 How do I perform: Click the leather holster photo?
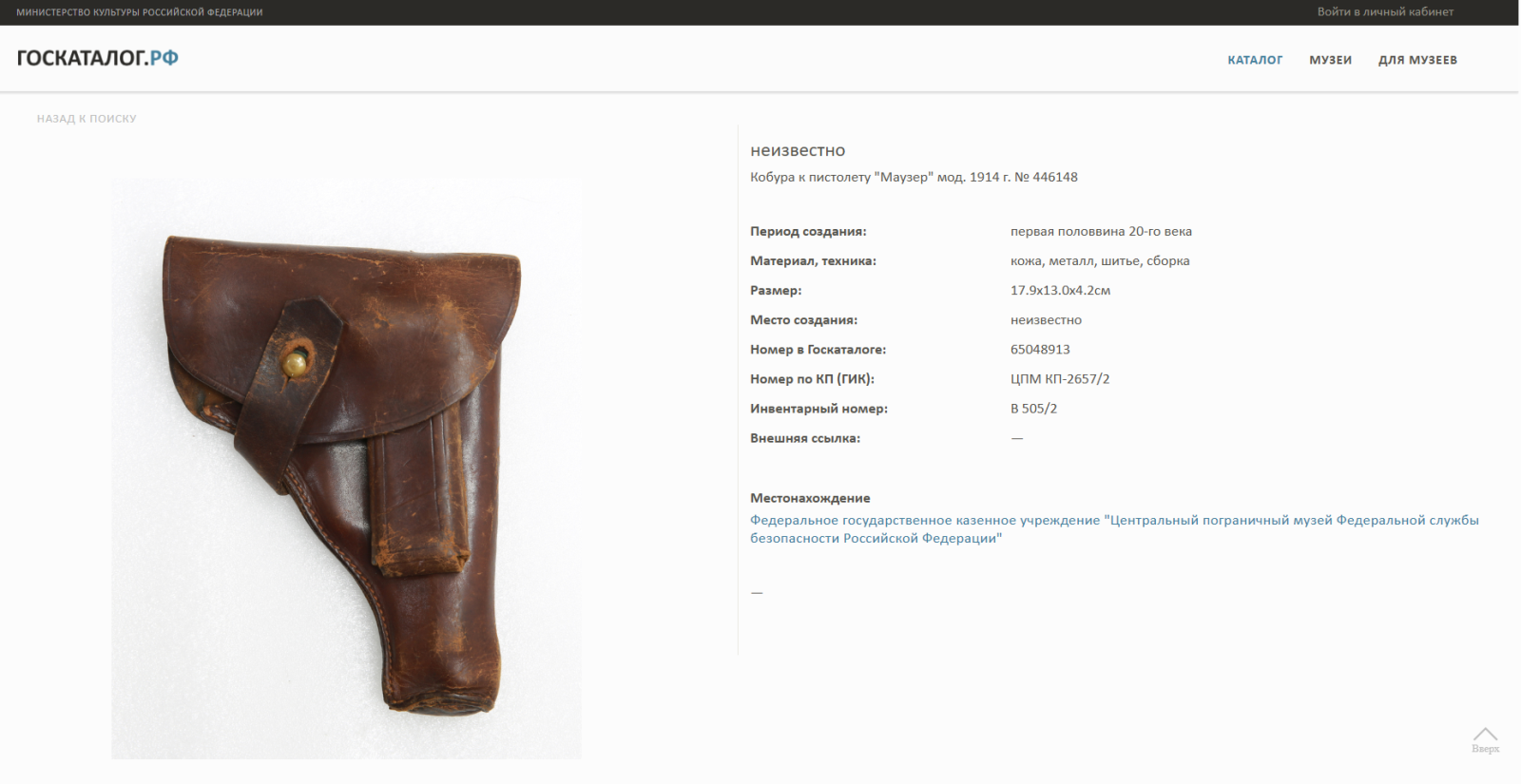pos(346,468)
